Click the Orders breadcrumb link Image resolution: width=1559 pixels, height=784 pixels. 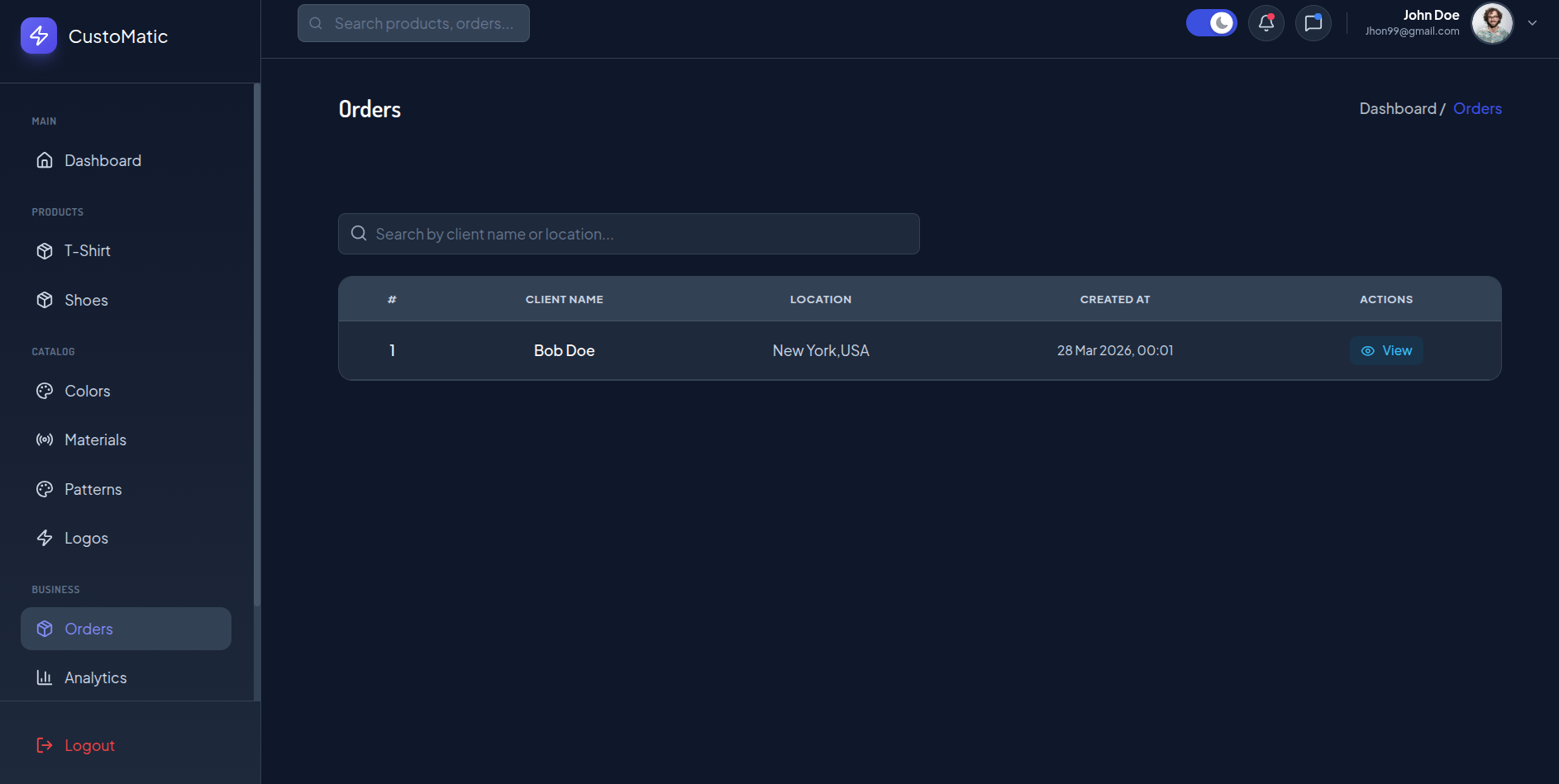1477,108
